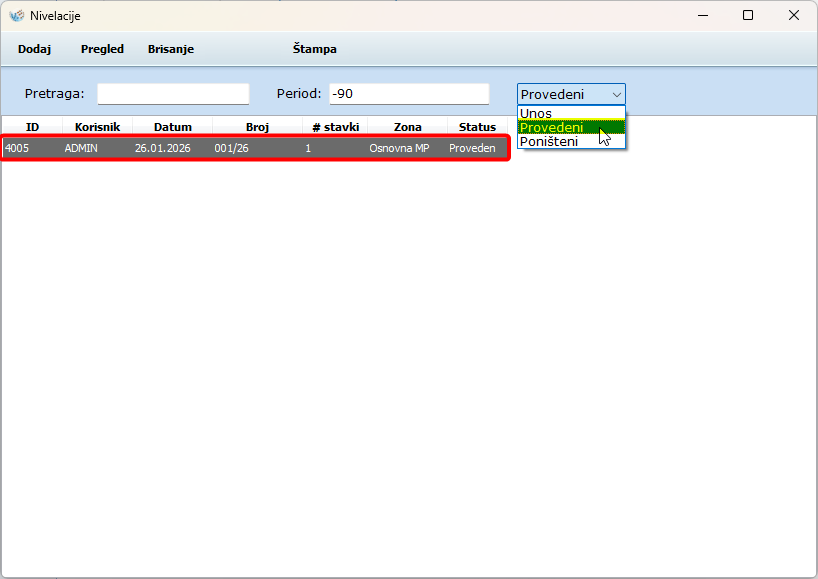Click the Period input field

(409, 94)
